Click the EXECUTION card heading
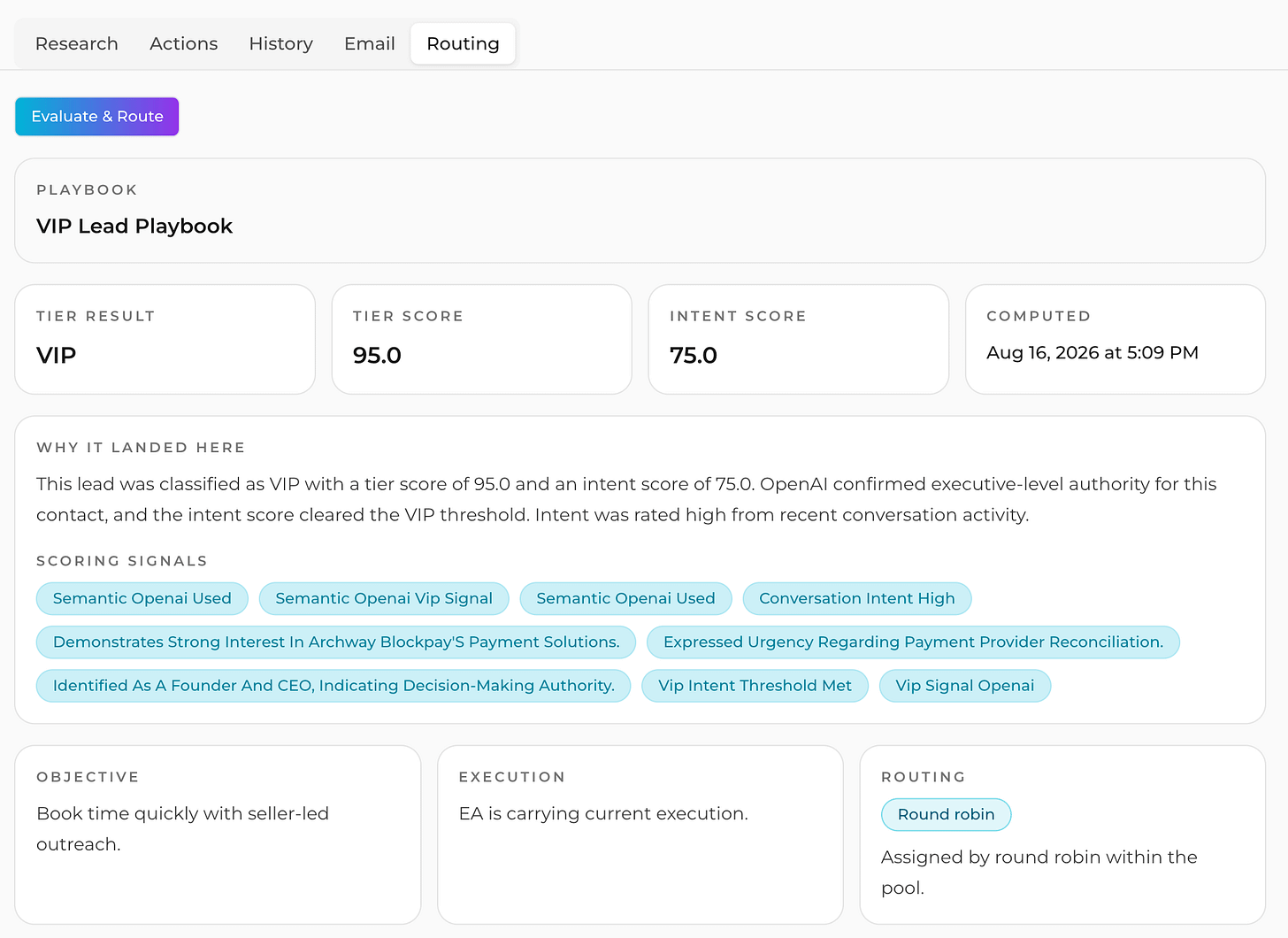 (511, 776)
